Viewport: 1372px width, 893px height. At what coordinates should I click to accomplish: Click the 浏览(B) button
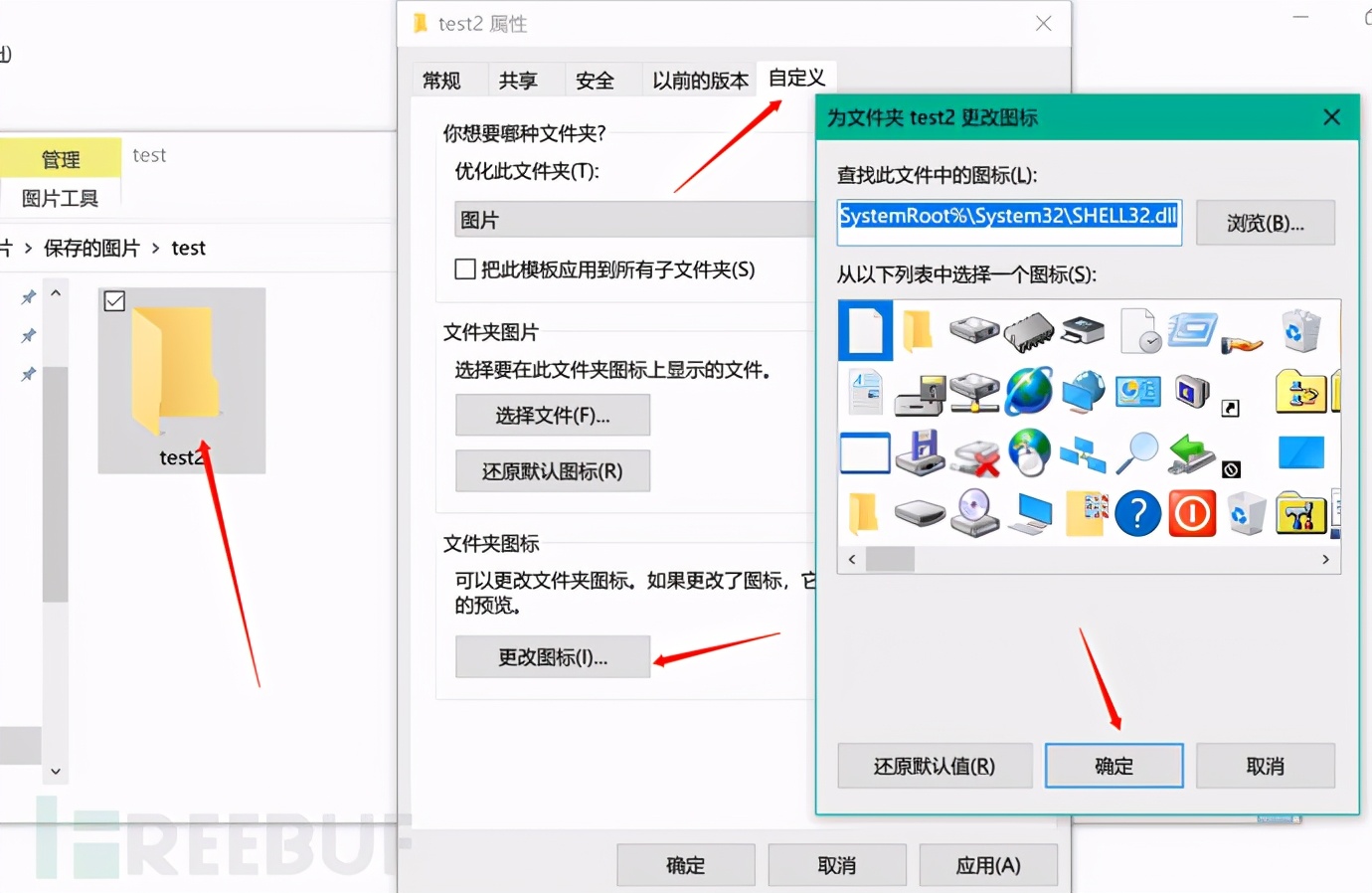1265,223
